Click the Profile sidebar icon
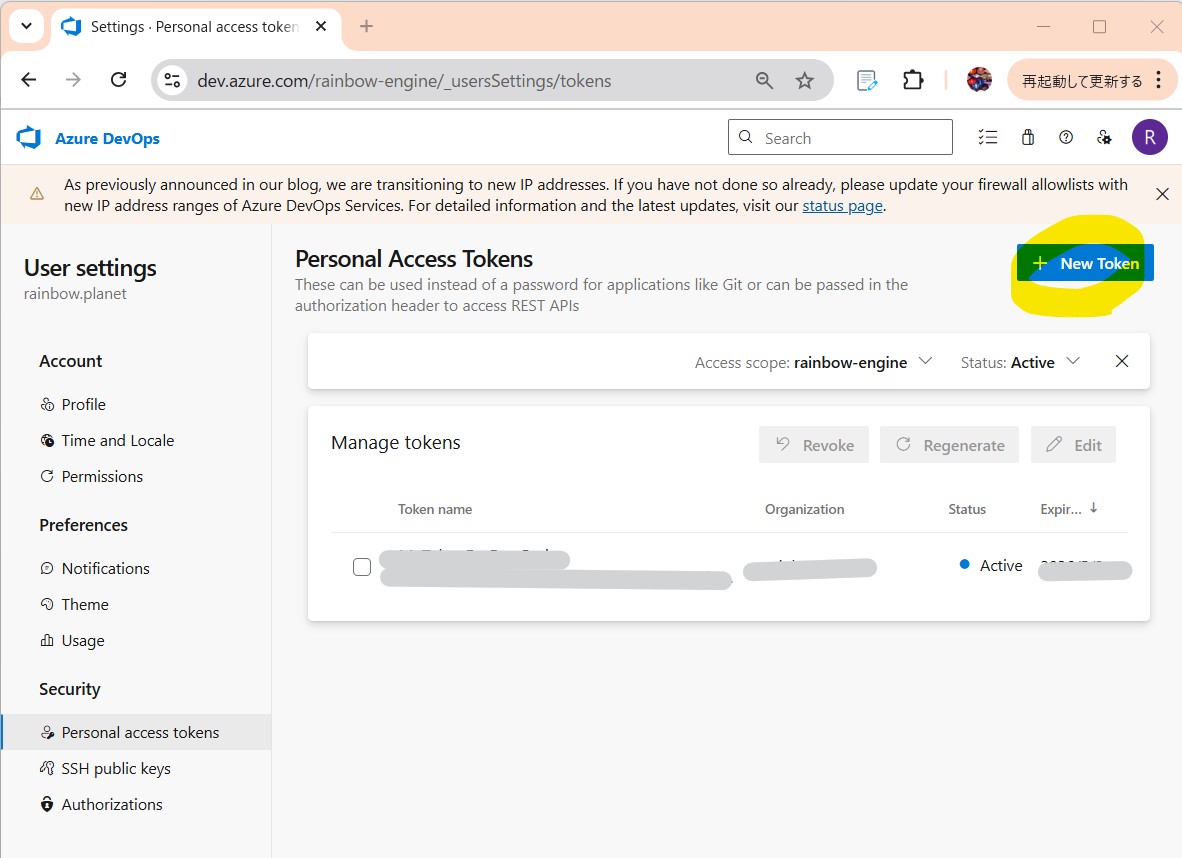 tap(47, 405)
